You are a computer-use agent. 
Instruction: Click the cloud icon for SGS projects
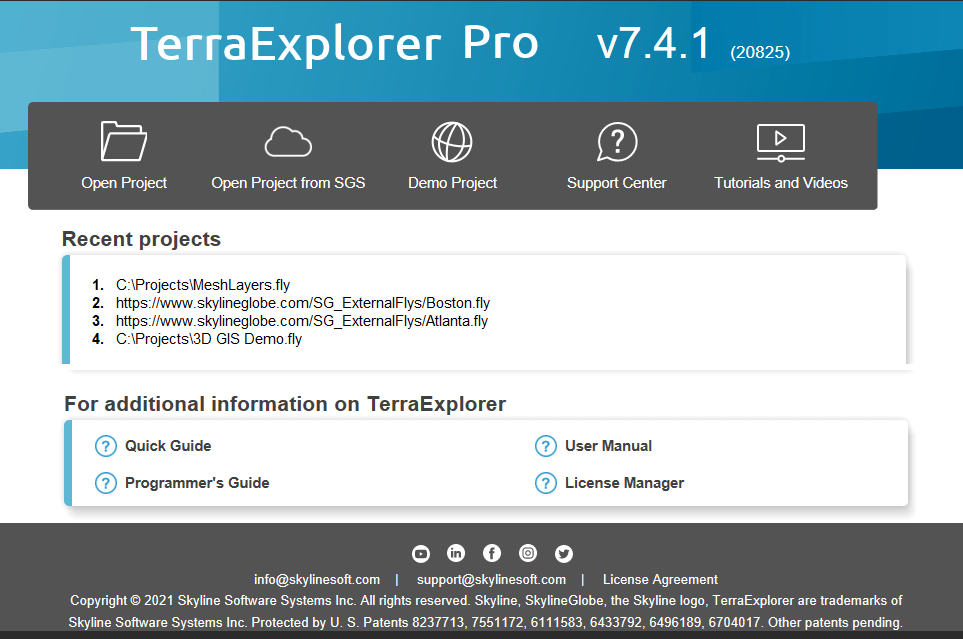tap(288, 142)
